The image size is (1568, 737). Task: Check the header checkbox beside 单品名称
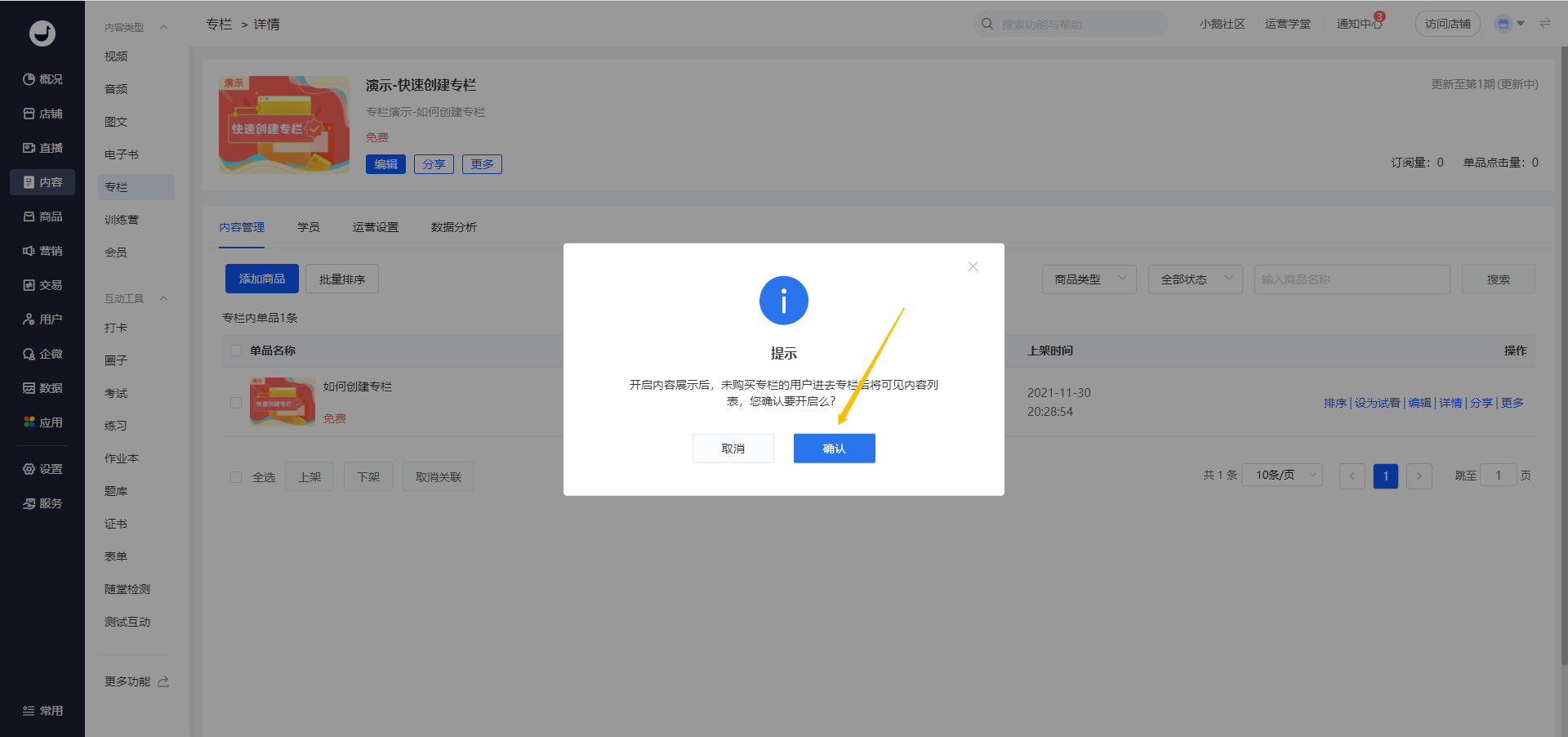coord(236,351)
